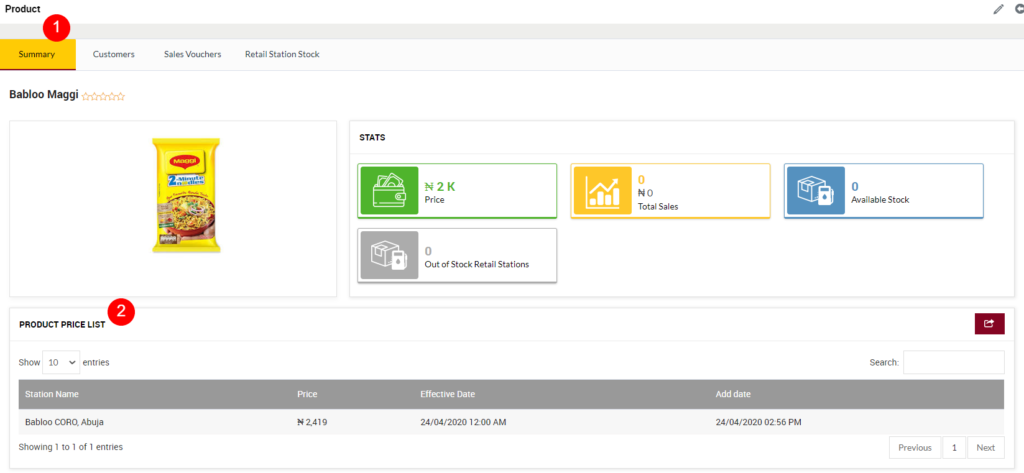
Task: Click the Search input field
Action: click(953, 362)
